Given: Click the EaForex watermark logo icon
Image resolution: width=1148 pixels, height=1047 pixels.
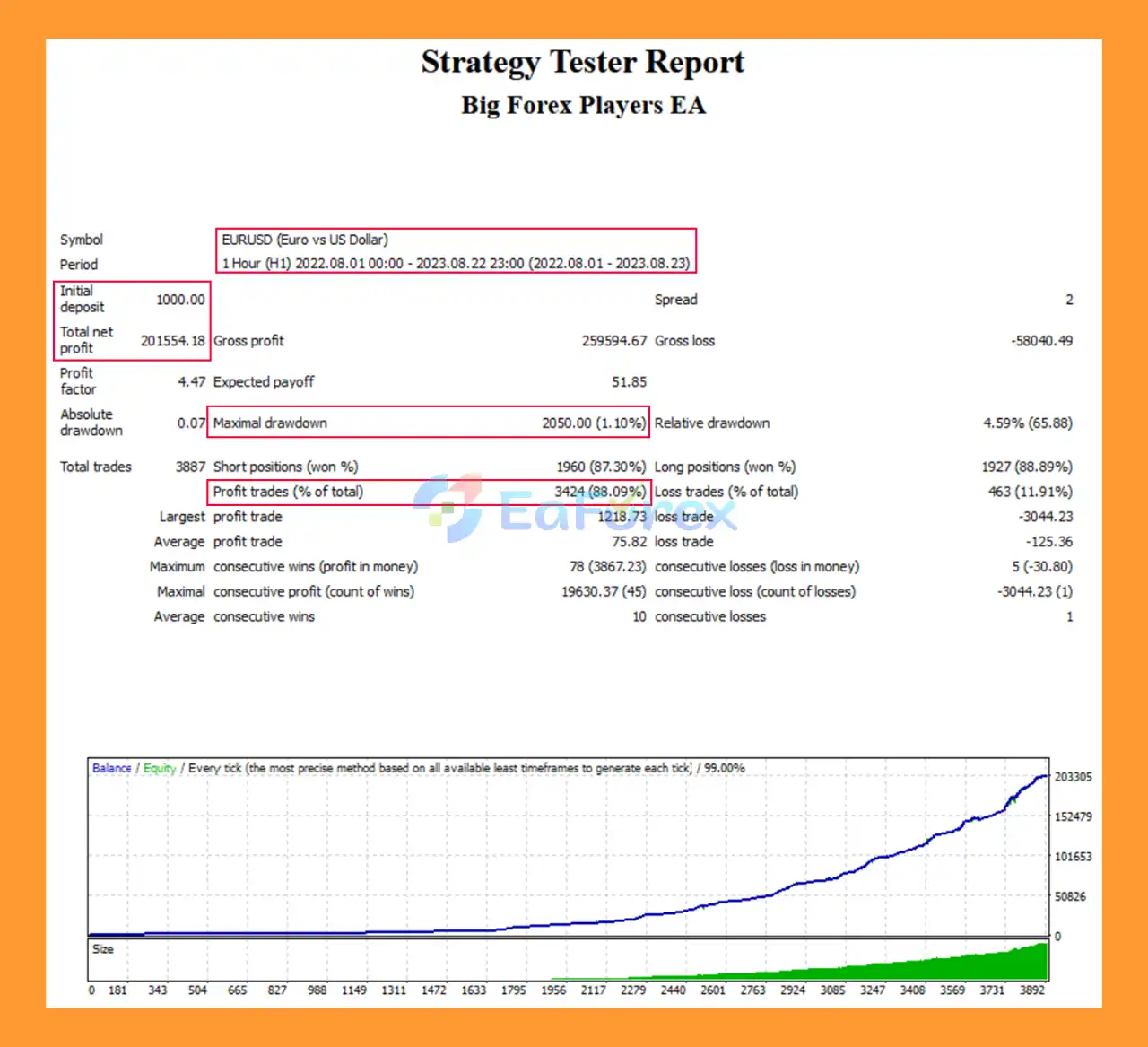Looking at the screenshot, I should coord(448,507).
